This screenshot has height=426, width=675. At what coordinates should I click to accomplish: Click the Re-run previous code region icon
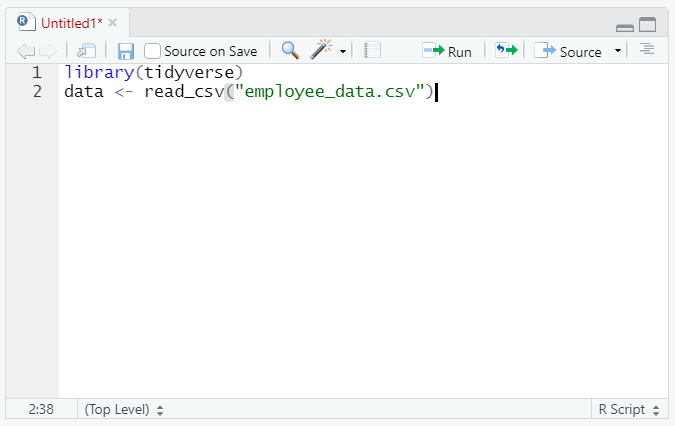506,51
